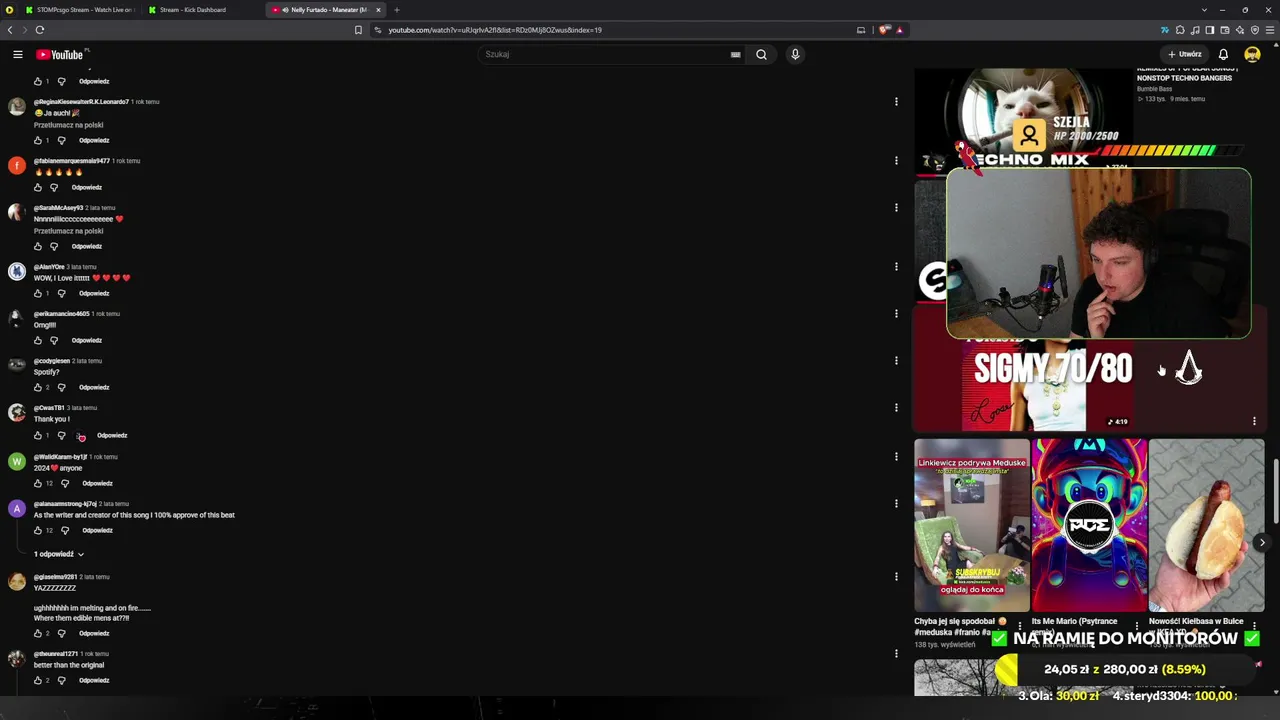Dislike the 'better than the original' comment
This screenshot has width=1280, height=720.
click(61, 680)
